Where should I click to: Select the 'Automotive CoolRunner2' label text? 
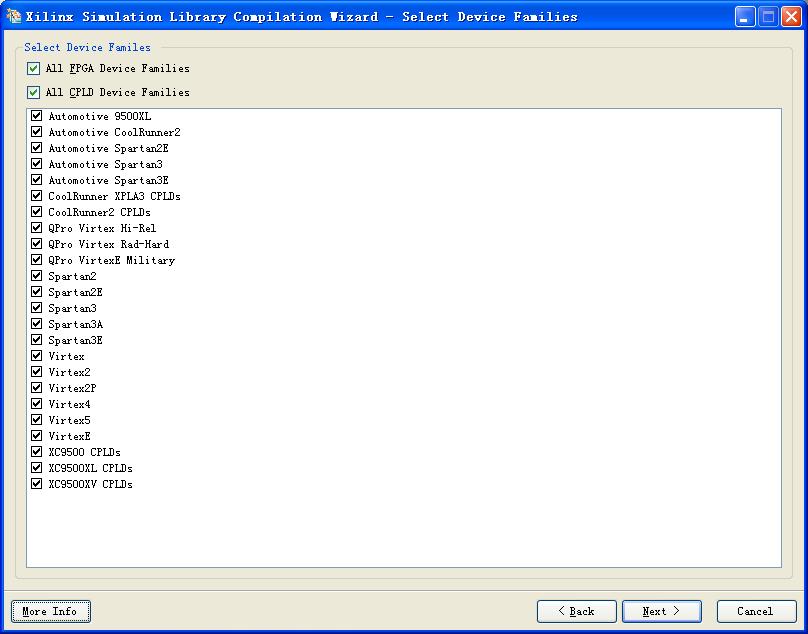[x=114, y=132]
